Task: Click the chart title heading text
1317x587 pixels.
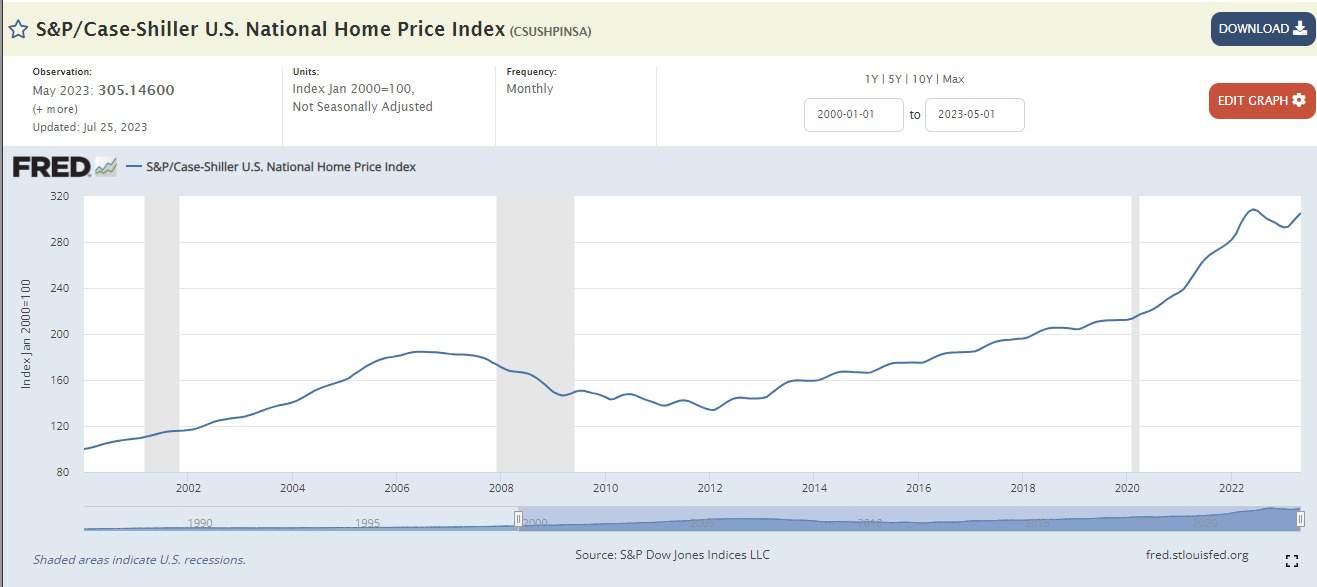Action: 270,29
